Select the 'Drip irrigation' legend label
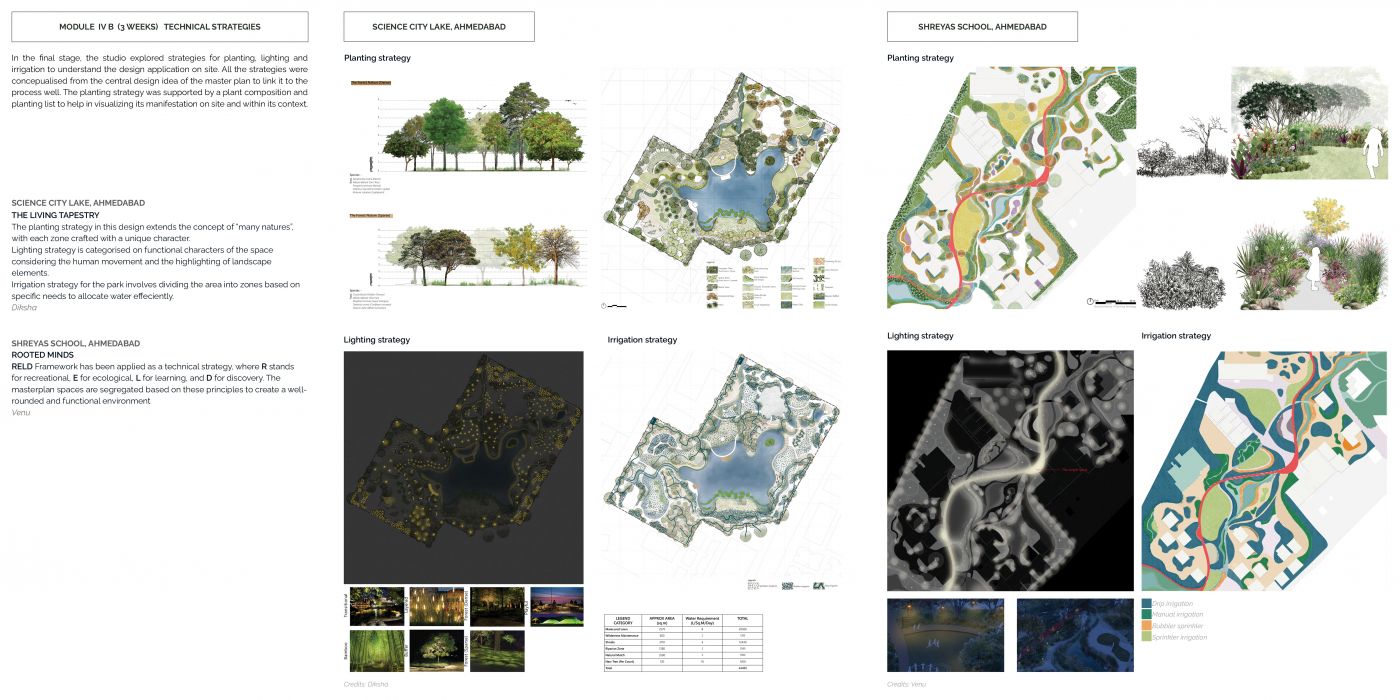The width and height of the screenshot is (1400, 700). pos(1174,603)
